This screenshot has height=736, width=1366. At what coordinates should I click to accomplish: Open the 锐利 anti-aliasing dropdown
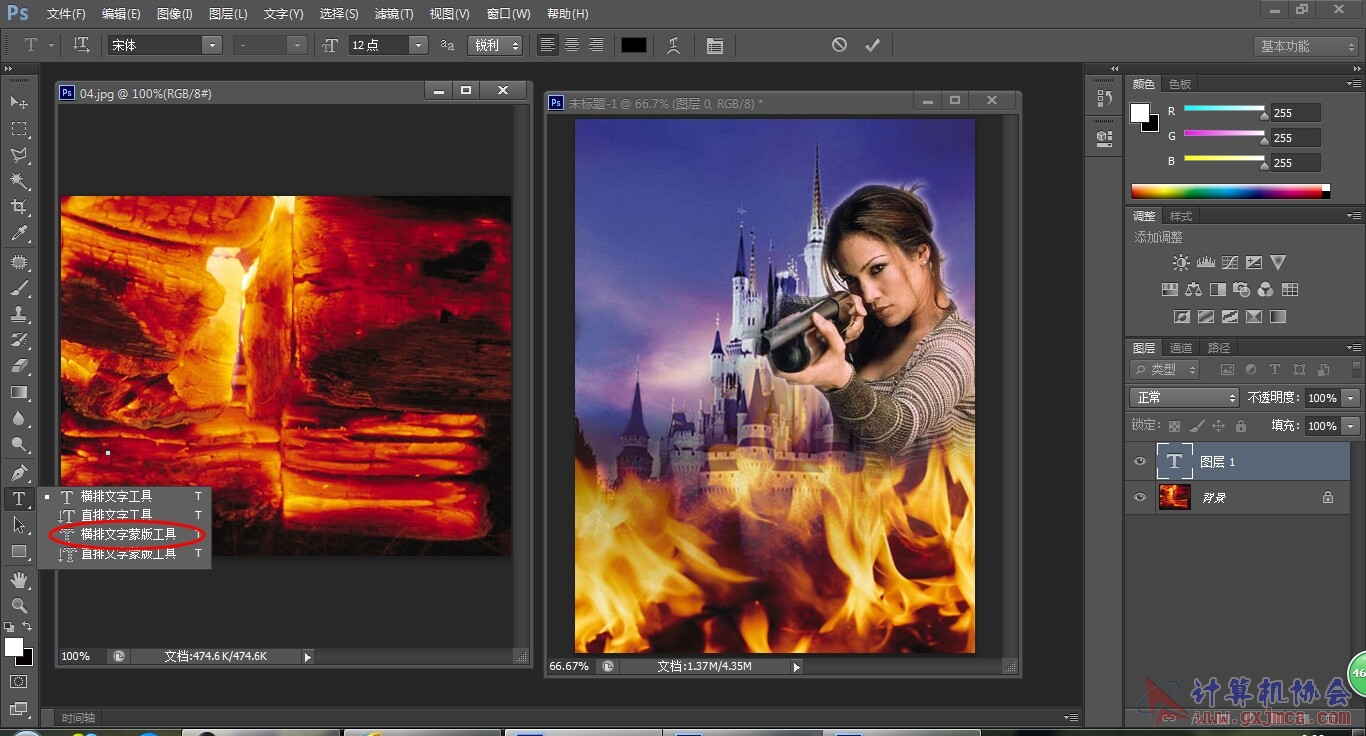tap(495, 45)
